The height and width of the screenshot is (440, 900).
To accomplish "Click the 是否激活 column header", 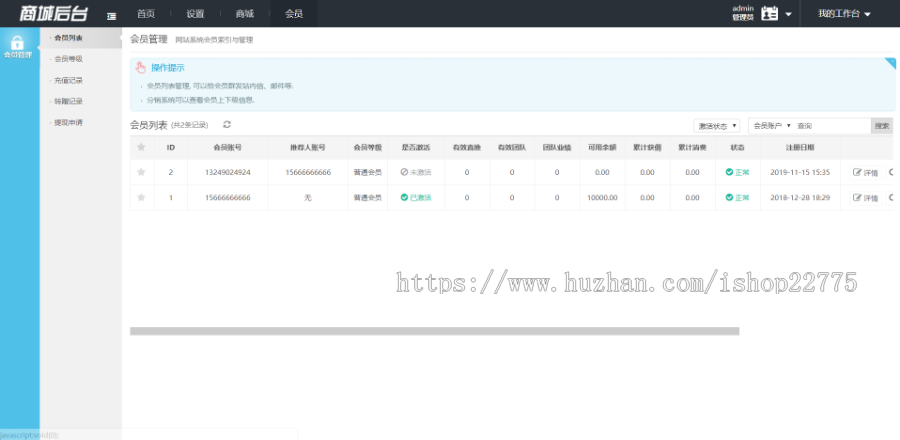I will pos(416,147).
